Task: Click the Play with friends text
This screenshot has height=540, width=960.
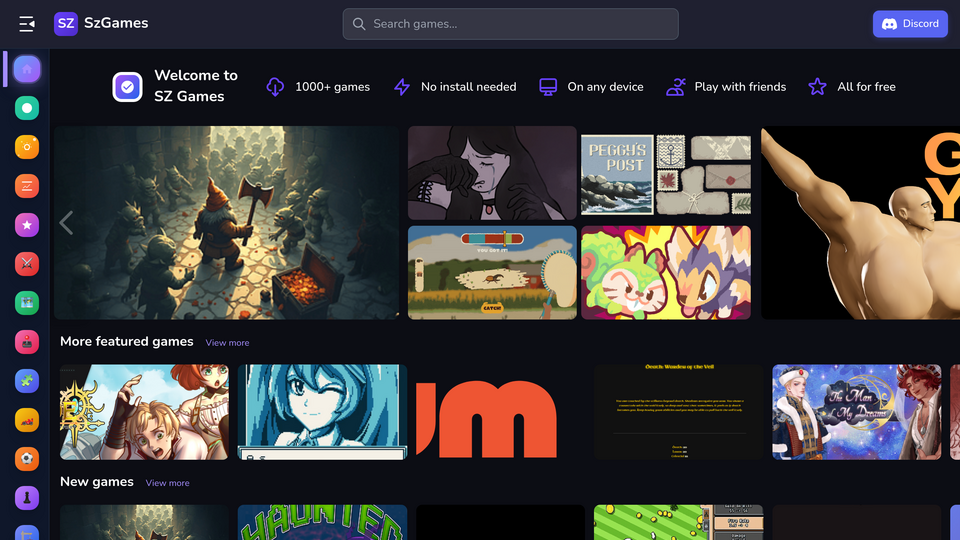Action: pyautogui.click(x=740, y=87)
